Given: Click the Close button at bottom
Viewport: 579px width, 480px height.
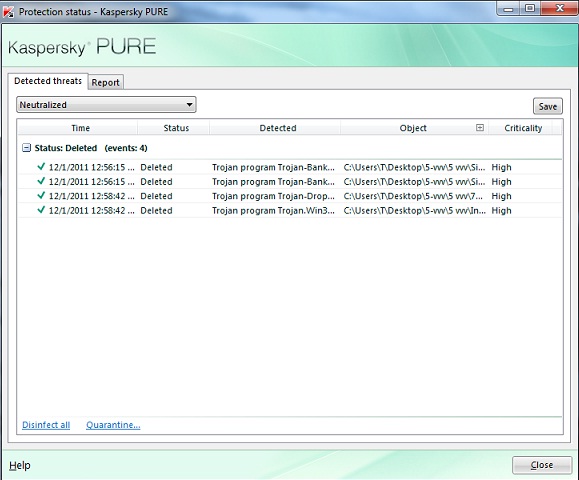Looking at the screenshot, I should 542,465.
